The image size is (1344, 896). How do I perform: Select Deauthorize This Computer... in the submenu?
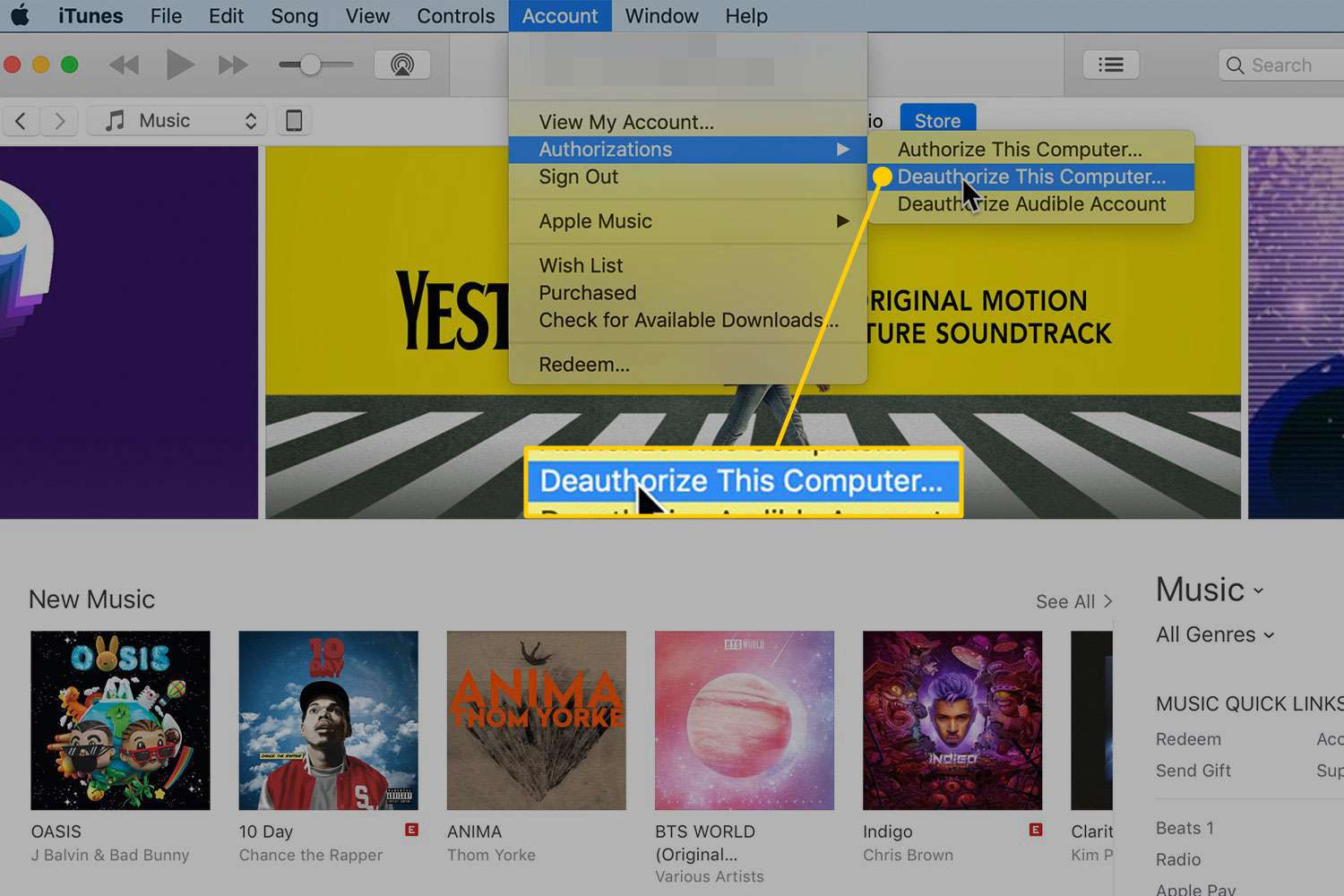pos(1030,177)
